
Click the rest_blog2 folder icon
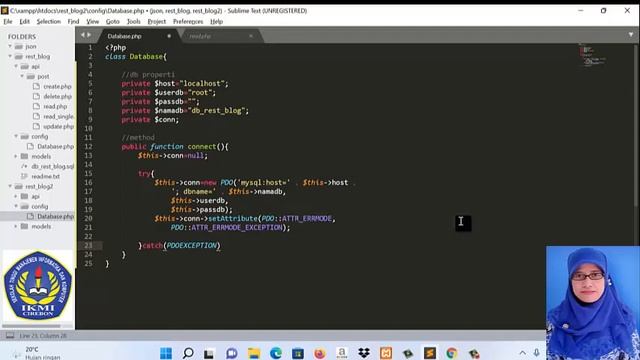point(19,187)
